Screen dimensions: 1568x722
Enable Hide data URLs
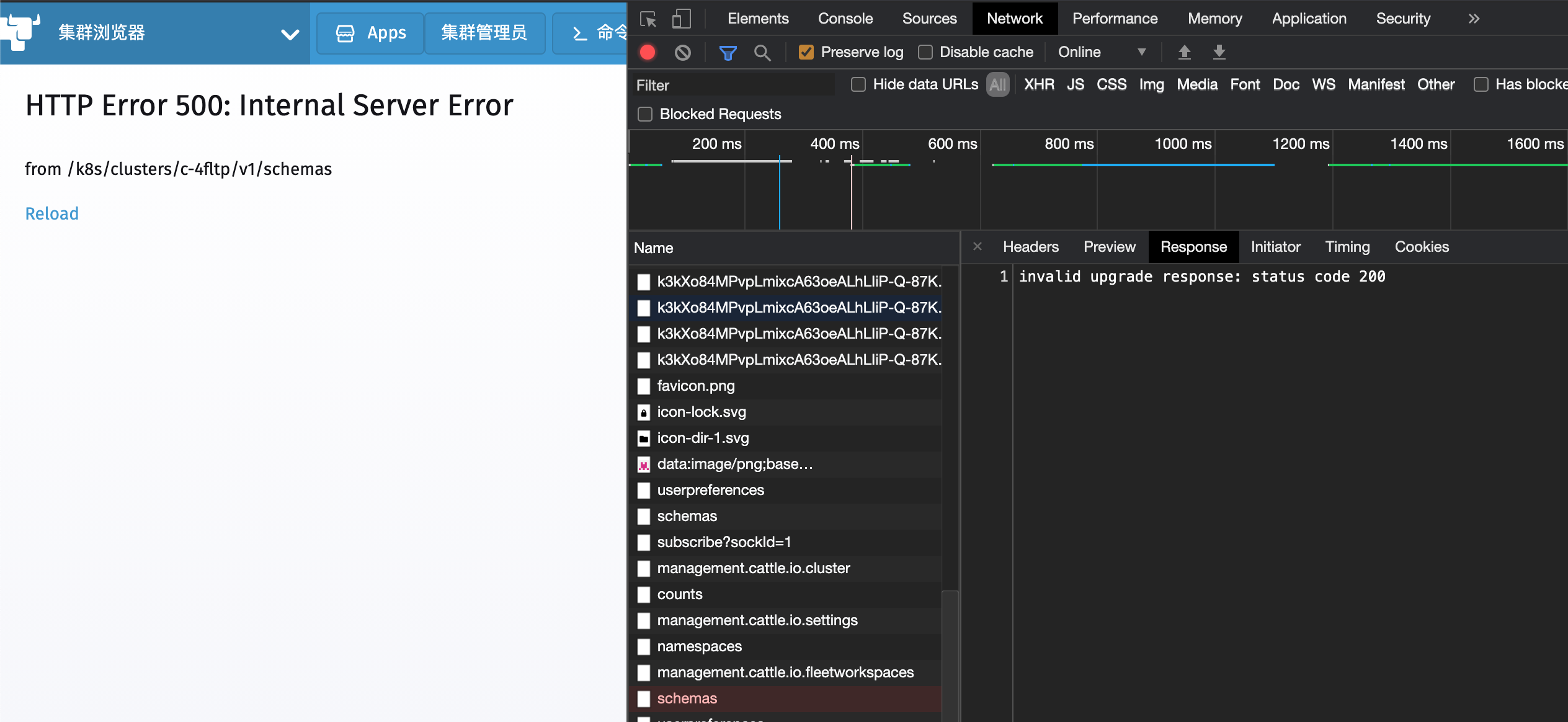[x=859, y=84]
